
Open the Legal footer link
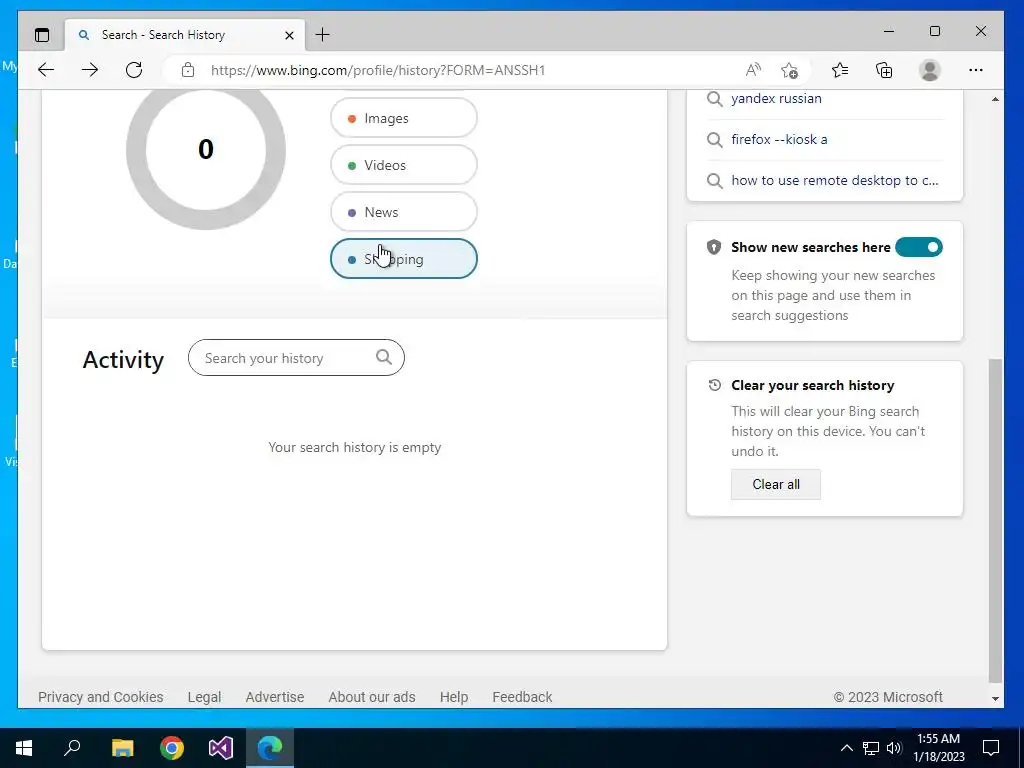tap(204, 697)
